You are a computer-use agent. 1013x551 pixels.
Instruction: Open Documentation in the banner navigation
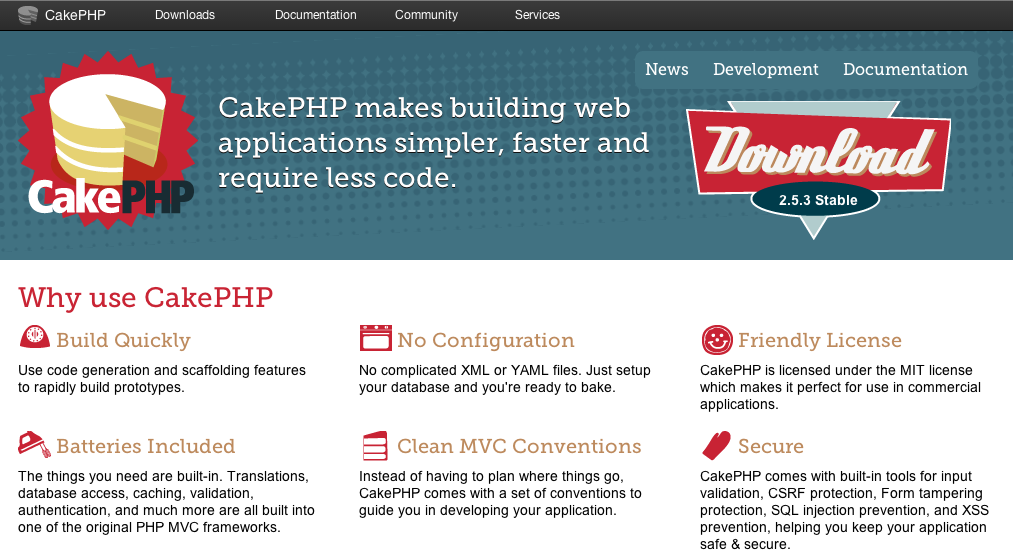click(x=905, y=69)
